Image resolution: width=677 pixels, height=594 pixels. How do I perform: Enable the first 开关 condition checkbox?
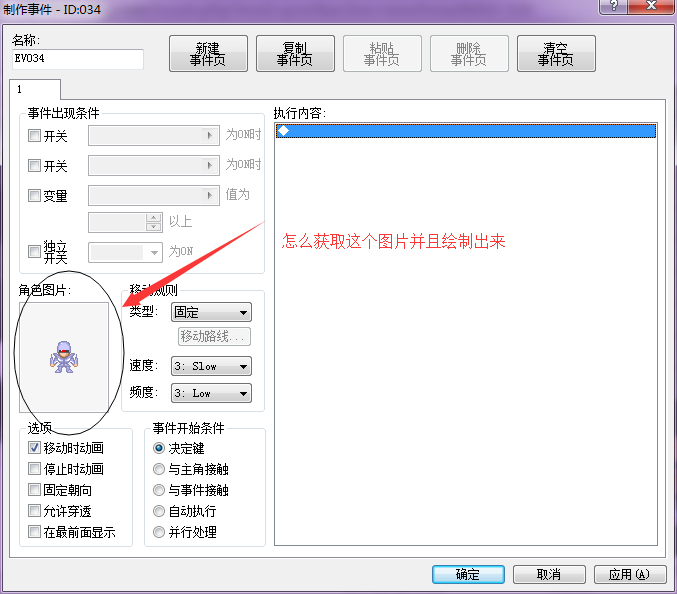(x=34, y=136)
